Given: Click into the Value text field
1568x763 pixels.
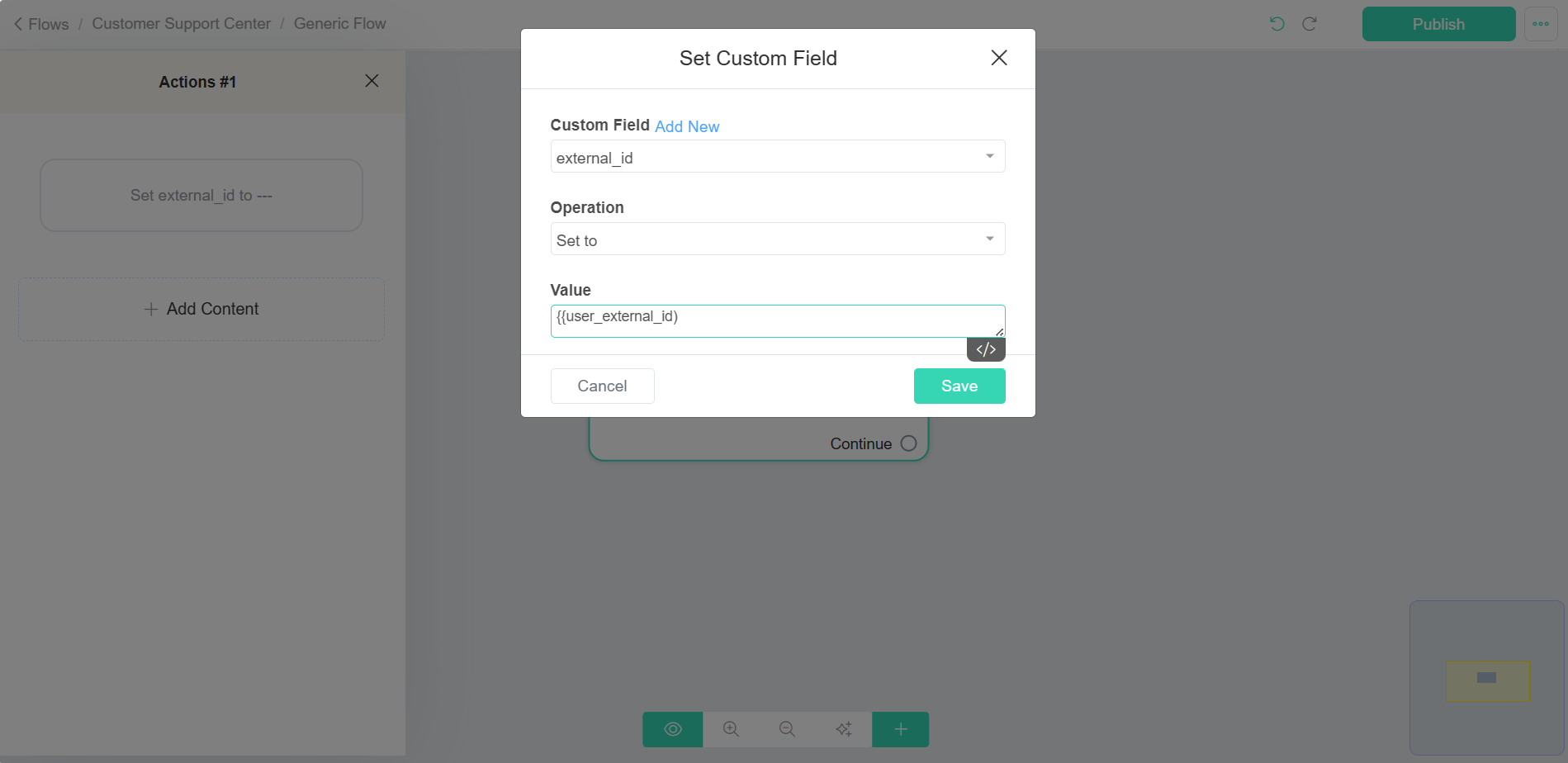Looking at the screenshot, I should click(x=778, y=321).
